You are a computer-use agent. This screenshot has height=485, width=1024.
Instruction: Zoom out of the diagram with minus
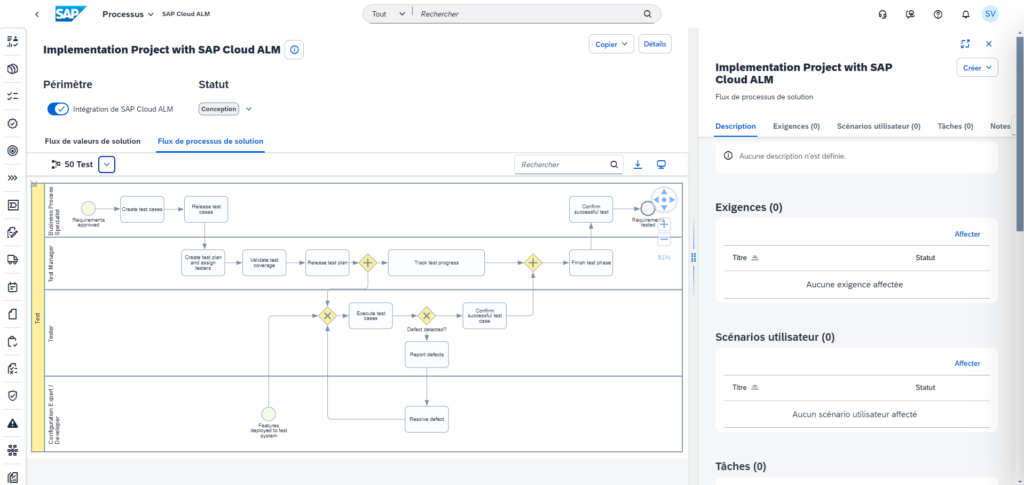tap(664, 240)
